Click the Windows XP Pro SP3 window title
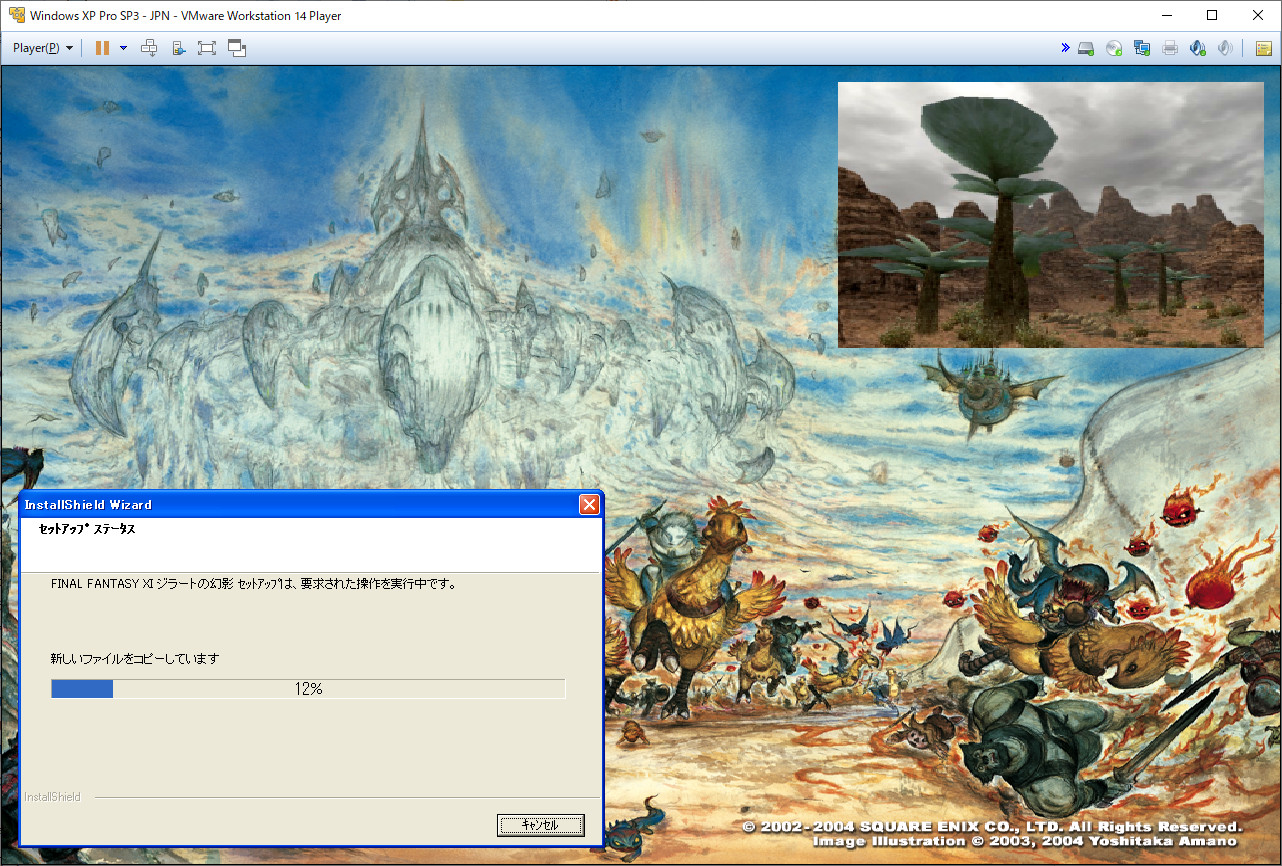The width and height of the screenshot is (1282, 866). pyautogui.click(x=183, y=15)
